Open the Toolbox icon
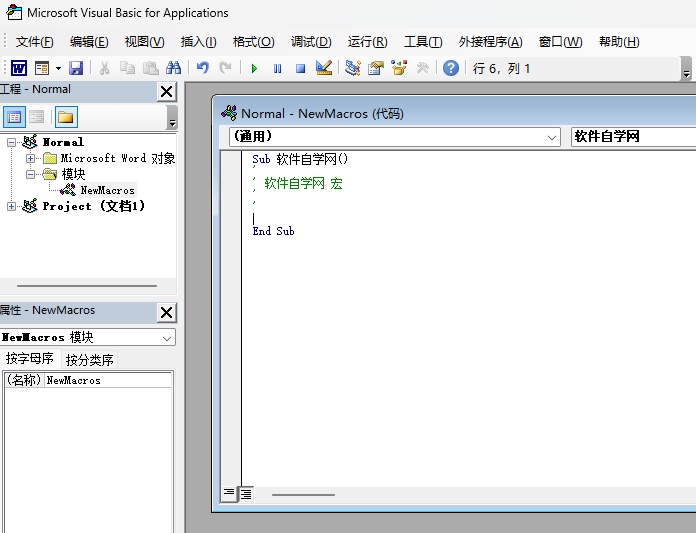This screenshot has height=533, width=696. click(422, 68)
